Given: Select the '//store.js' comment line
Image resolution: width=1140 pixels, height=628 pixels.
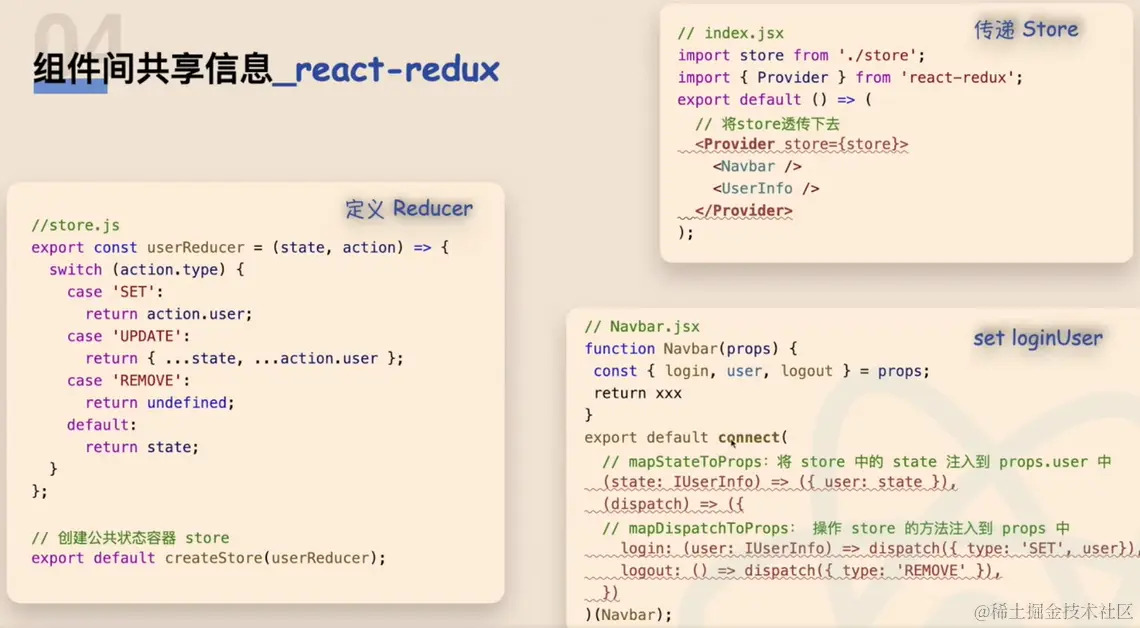Looking at the screenshot, I should [x=76, y=225].
